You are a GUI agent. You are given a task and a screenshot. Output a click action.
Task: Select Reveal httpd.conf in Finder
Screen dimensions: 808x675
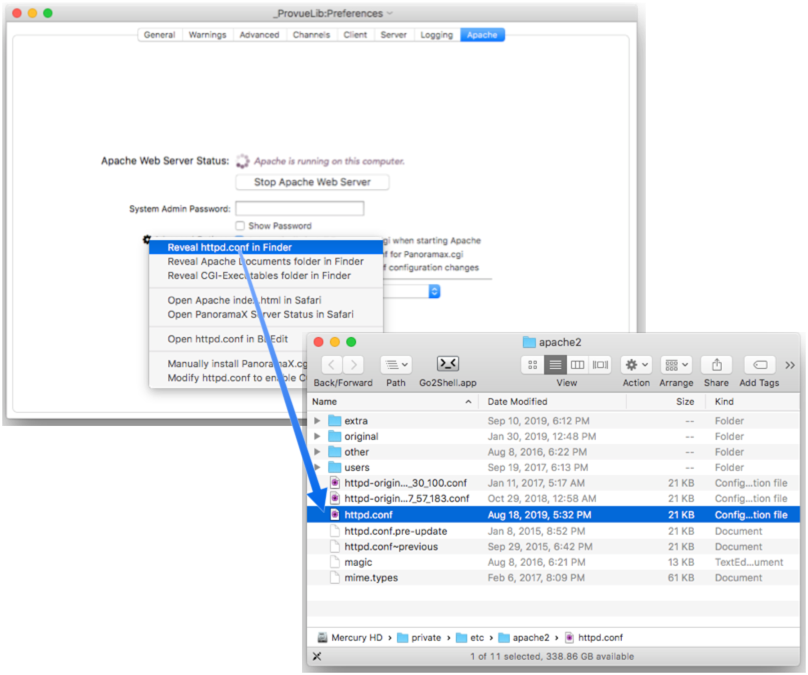pos(266,247)
